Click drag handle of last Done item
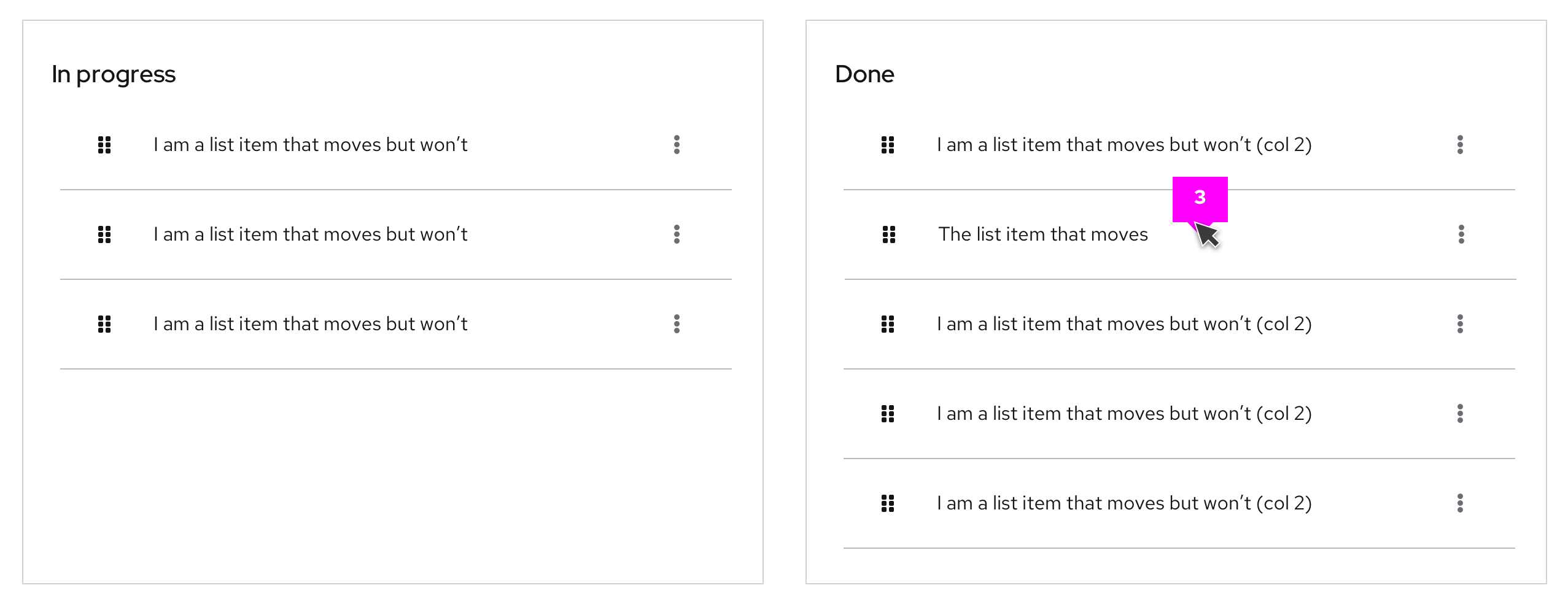The width and height of the screenshot is (1568, 604). point(888,503)
